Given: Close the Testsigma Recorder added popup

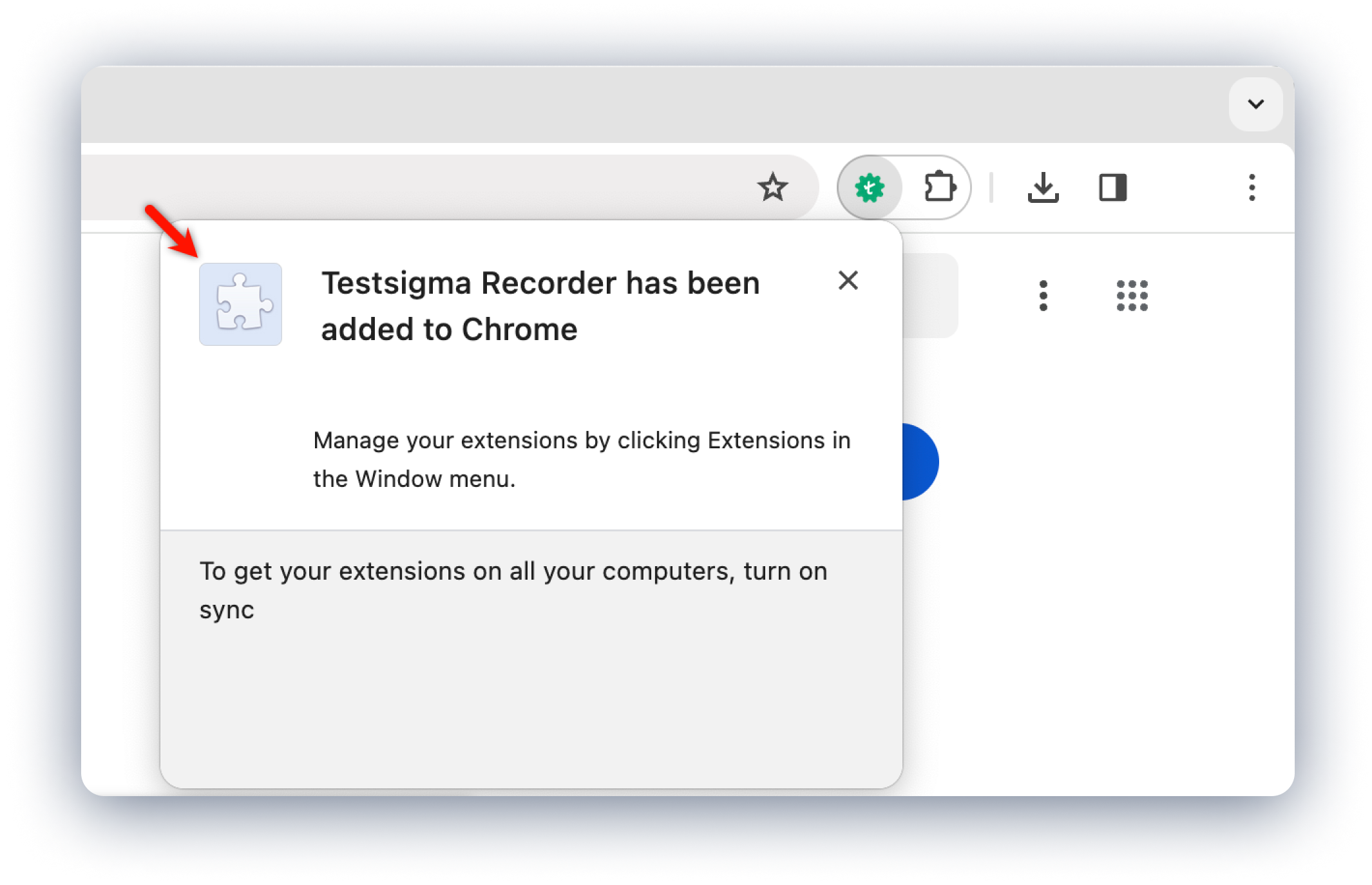Looking at the screenshot, I should coord(848,280).
